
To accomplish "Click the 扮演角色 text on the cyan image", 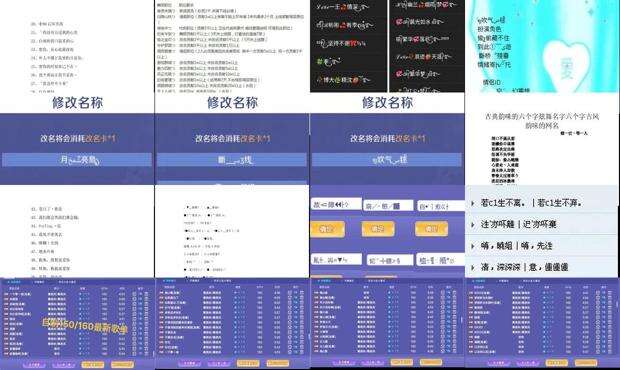I will [x=490, y=29].
